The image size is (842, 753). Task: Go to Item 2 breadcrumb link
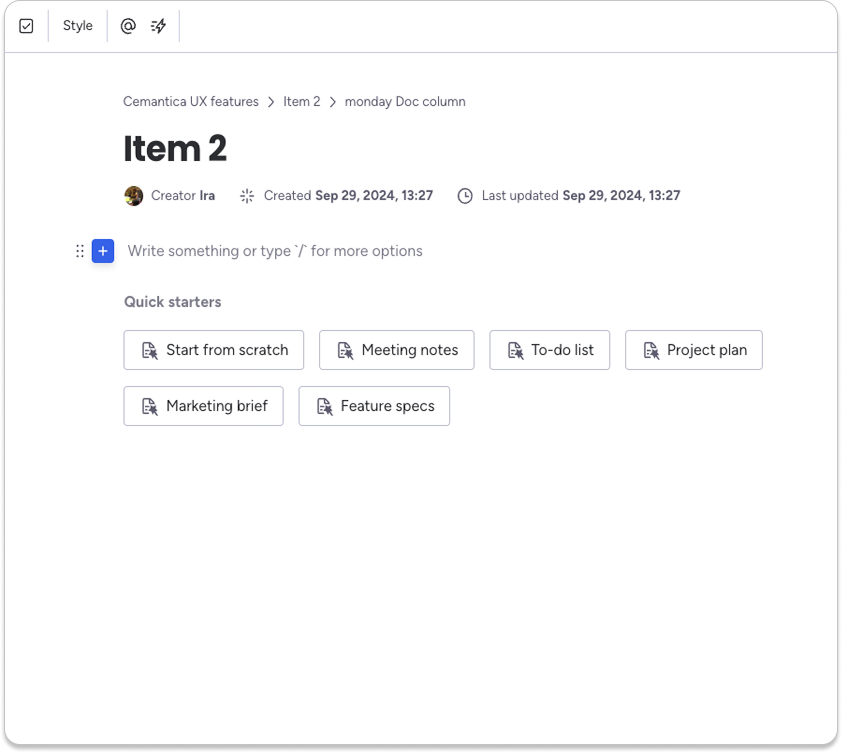[x=302, y=102]
